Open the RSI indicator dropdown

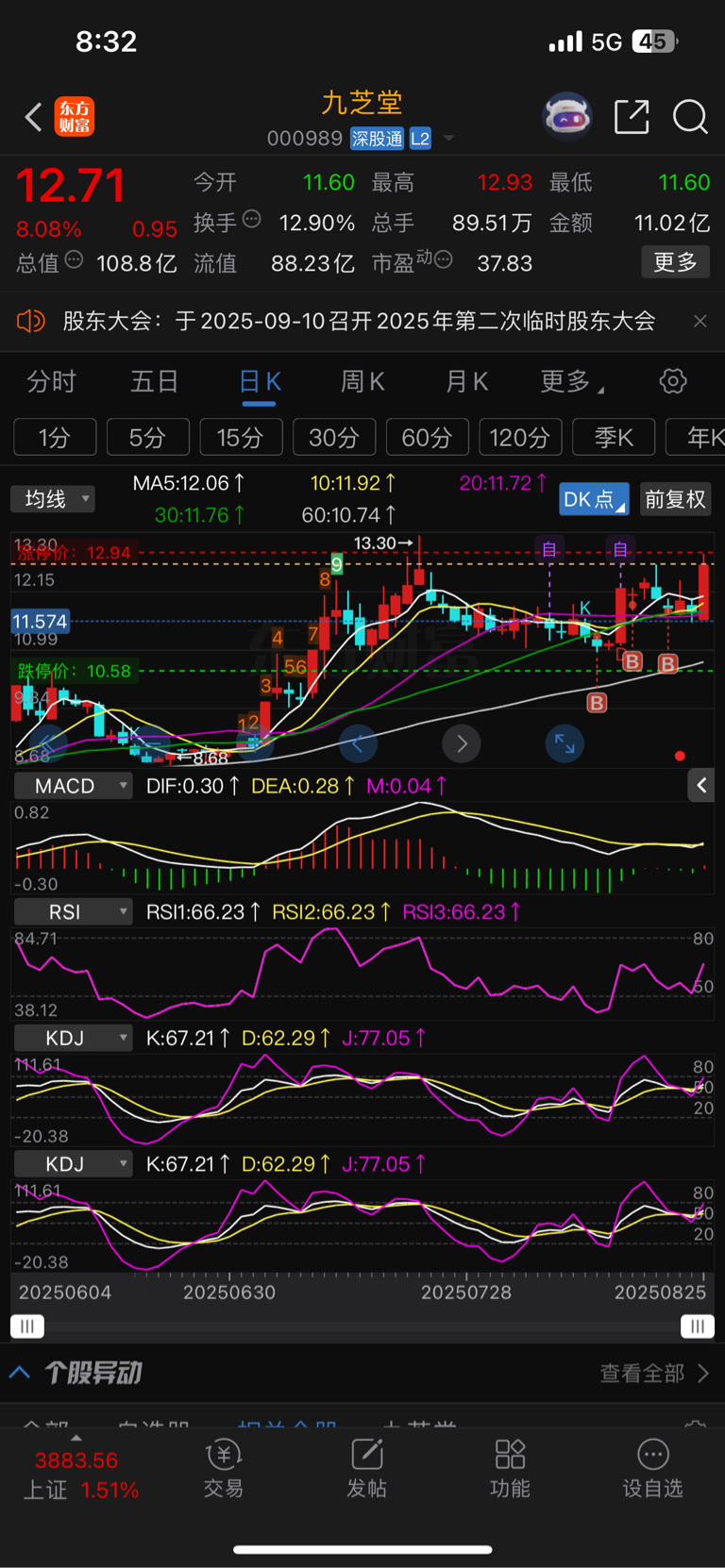(x=73, y=911)
